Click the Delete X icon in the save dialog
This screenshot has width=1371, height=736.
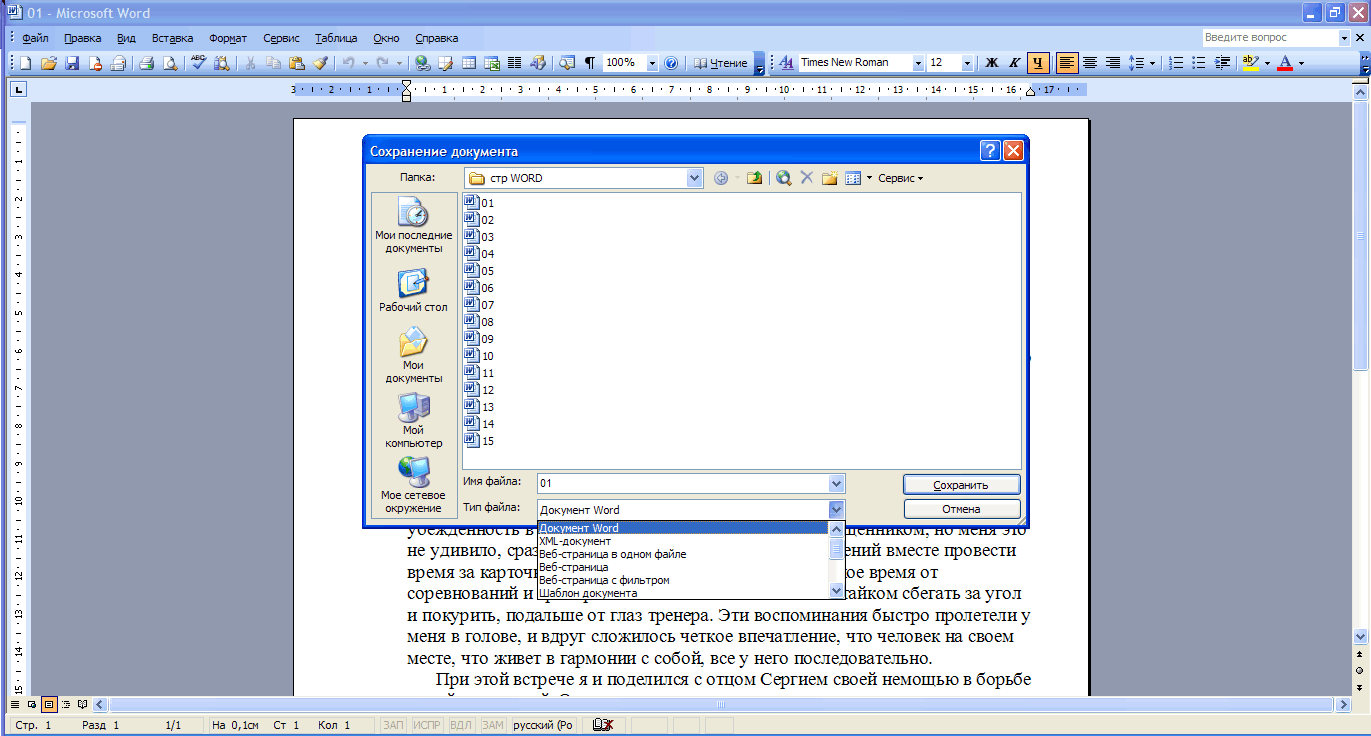point(807,178)
